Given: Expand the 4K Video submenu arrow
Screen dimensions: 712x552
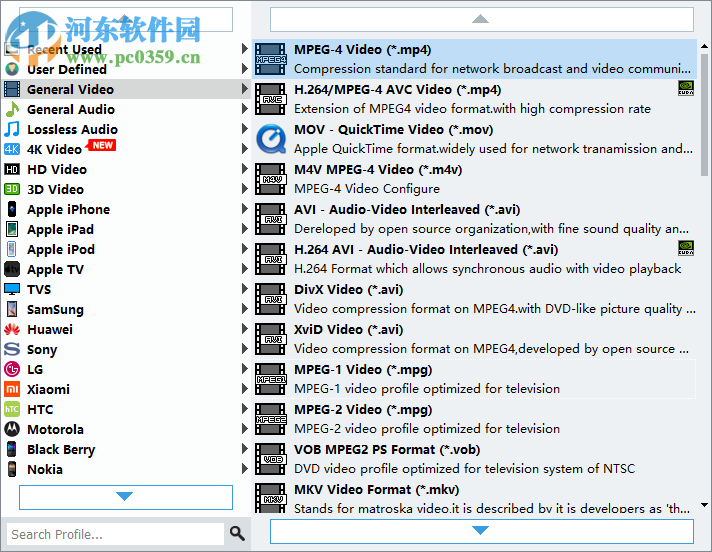Looking at the screenshot, I should tap(245, 149).
